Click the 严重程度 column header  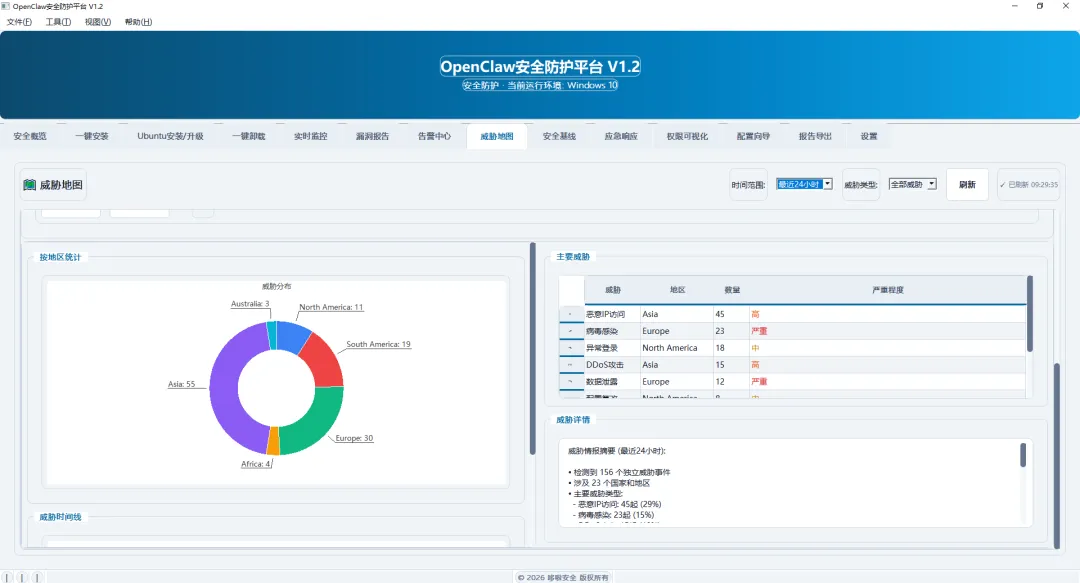[x=888, y=290]
